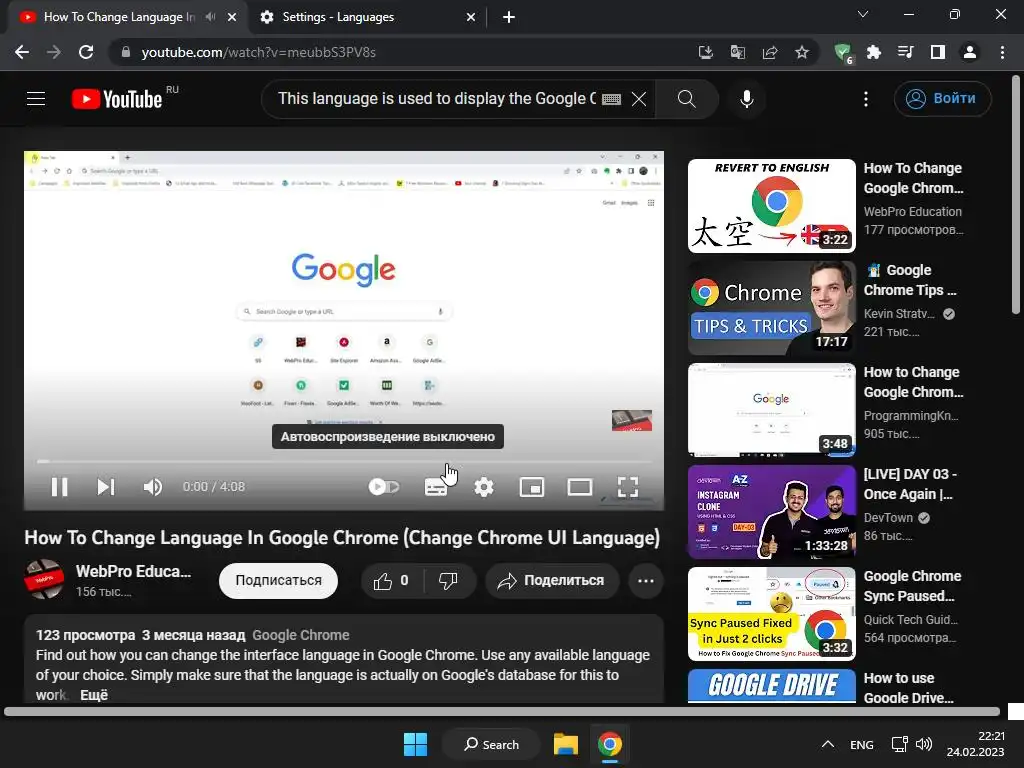This screenshot has width=1024, height=768.
Task: Open Chrome Tips & Tricks thumbnail
Action: 771,308
